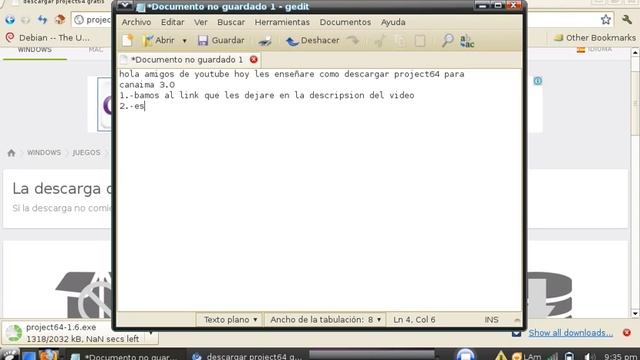Click the ad info icon

pos(538,81)
